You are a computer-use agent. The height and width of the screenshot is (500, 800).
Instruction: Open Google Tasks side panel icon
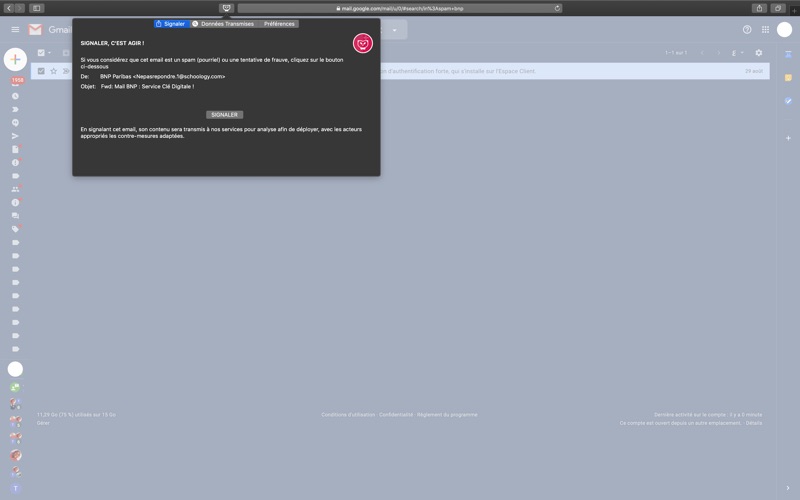point(788,101)
